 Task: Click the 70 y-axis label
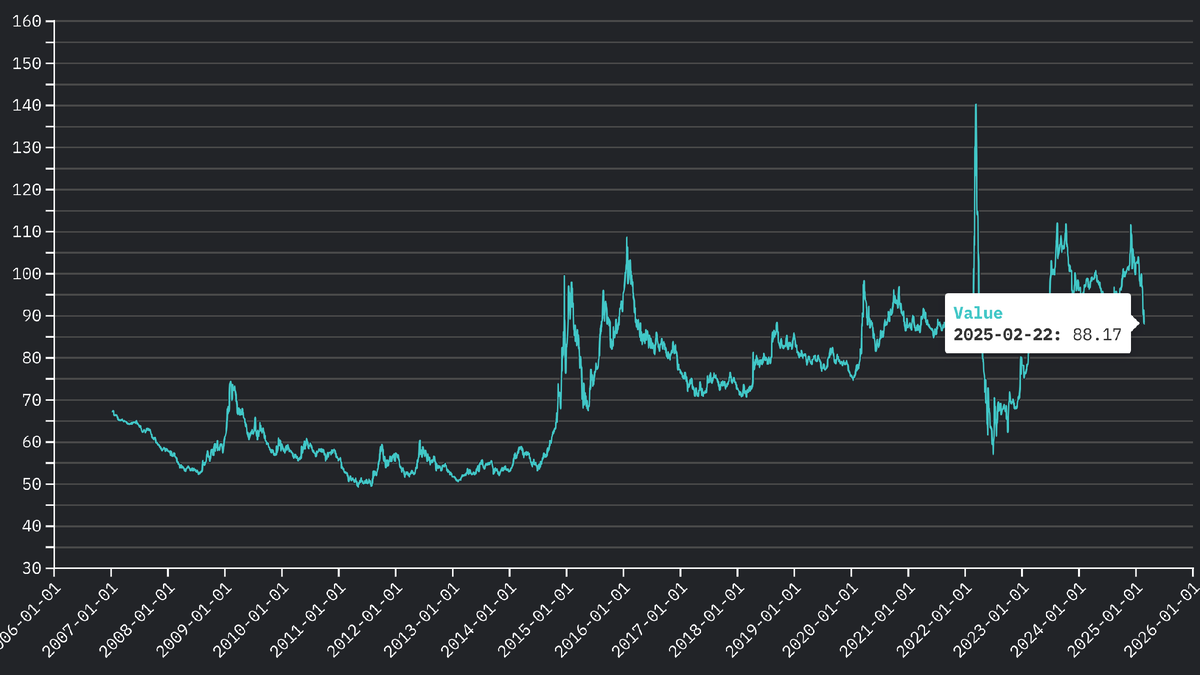33,400
